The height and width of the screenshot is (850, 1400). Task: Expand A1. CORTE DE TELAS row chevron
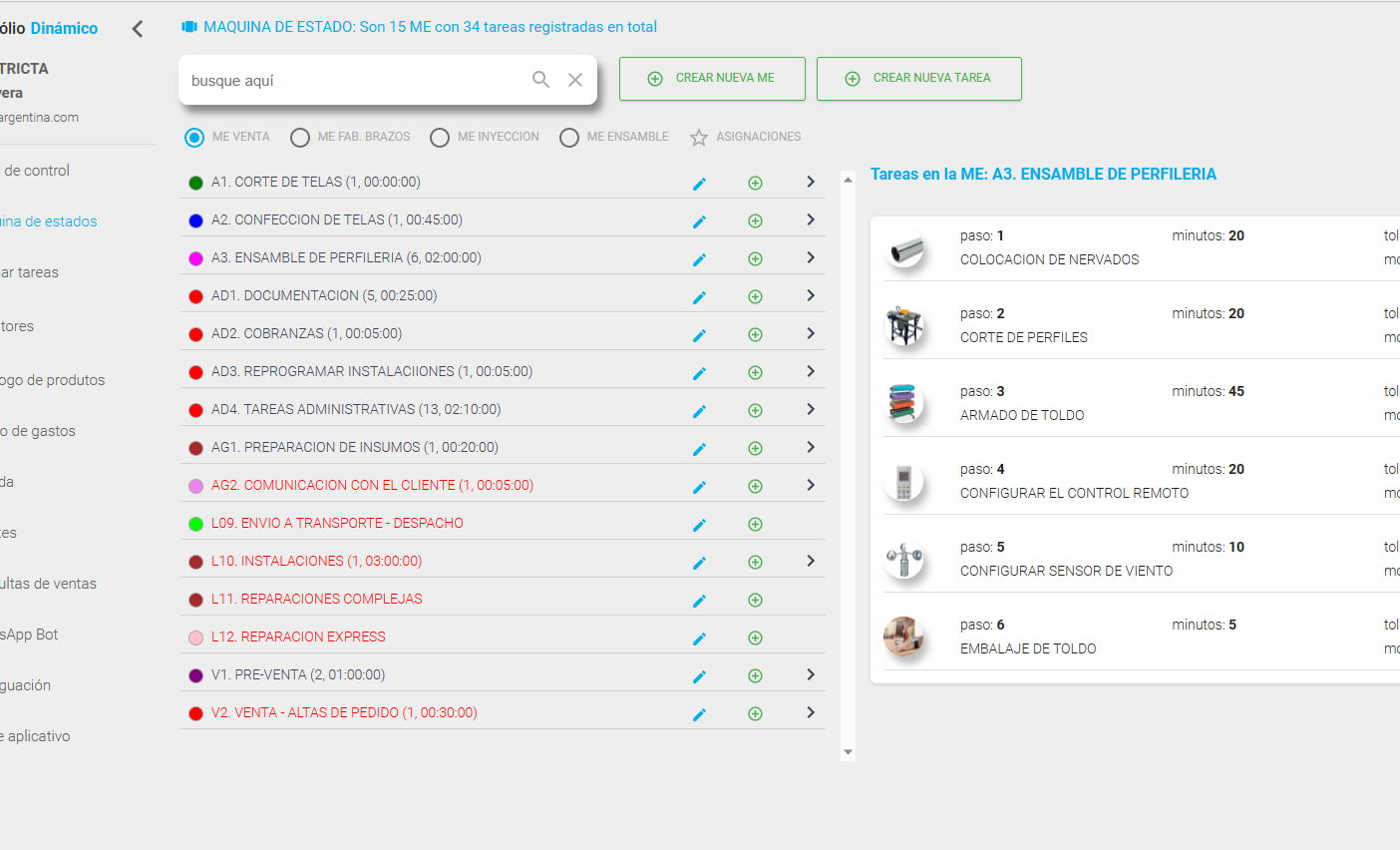coord(810,182)
